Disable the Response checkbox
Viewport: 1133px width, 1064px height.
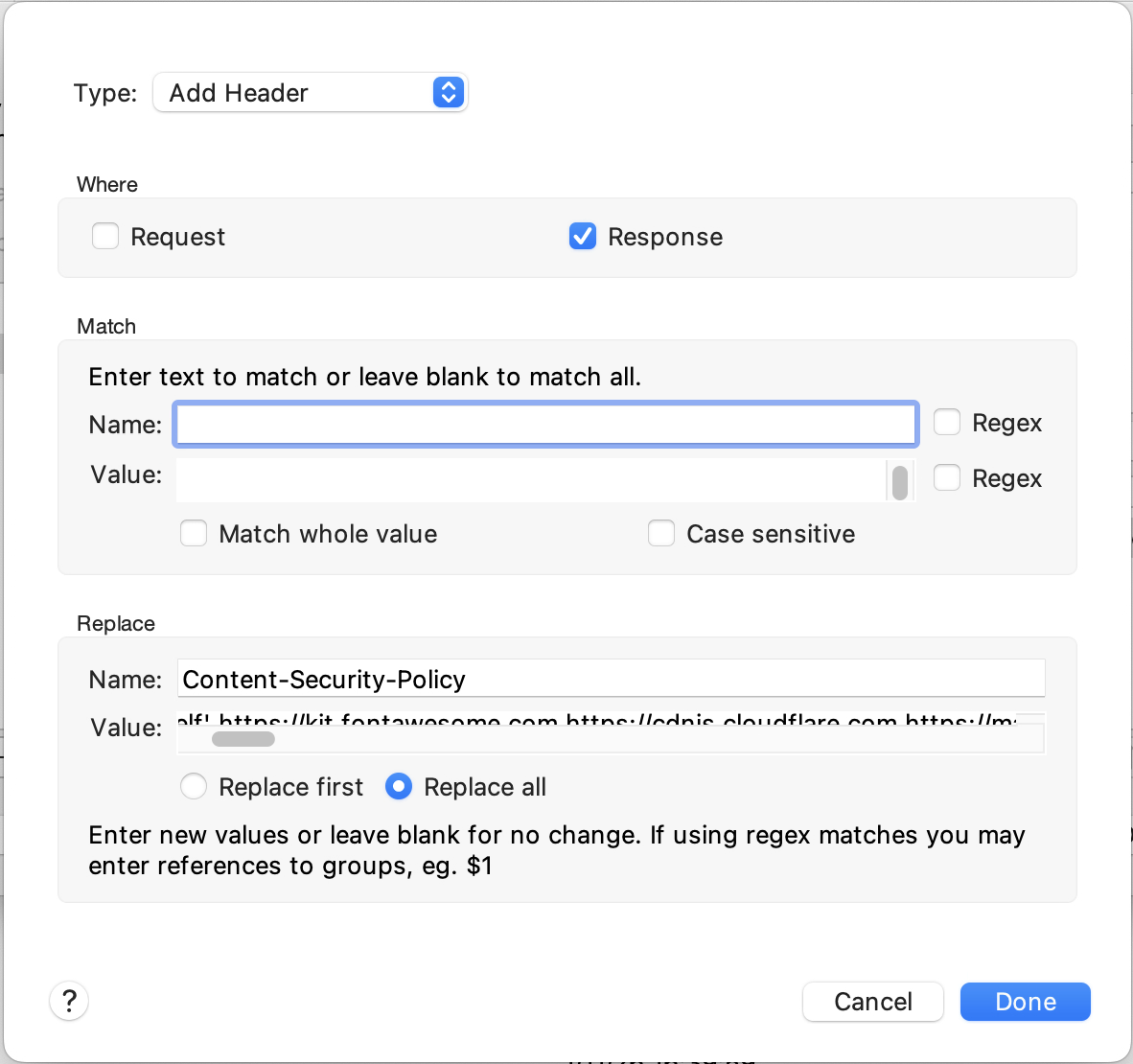583,236
